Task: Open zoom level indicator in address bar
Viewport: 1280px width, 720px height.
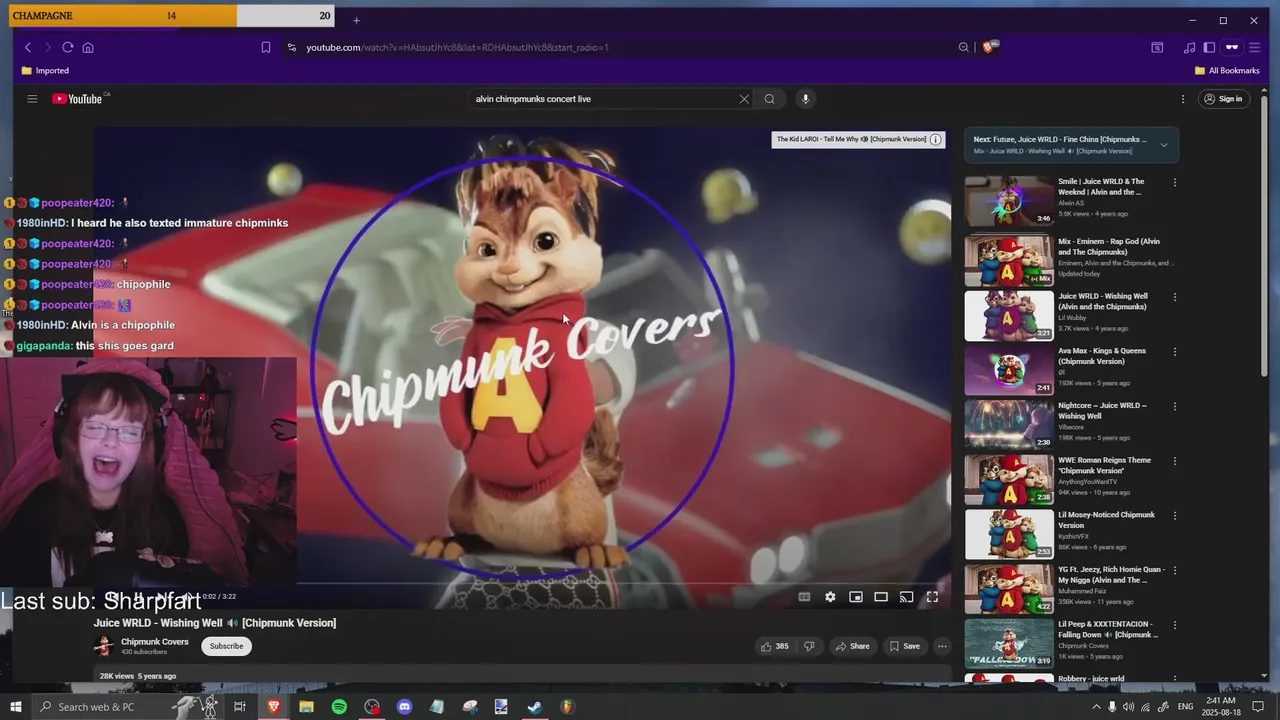Action: coord(964,47)
